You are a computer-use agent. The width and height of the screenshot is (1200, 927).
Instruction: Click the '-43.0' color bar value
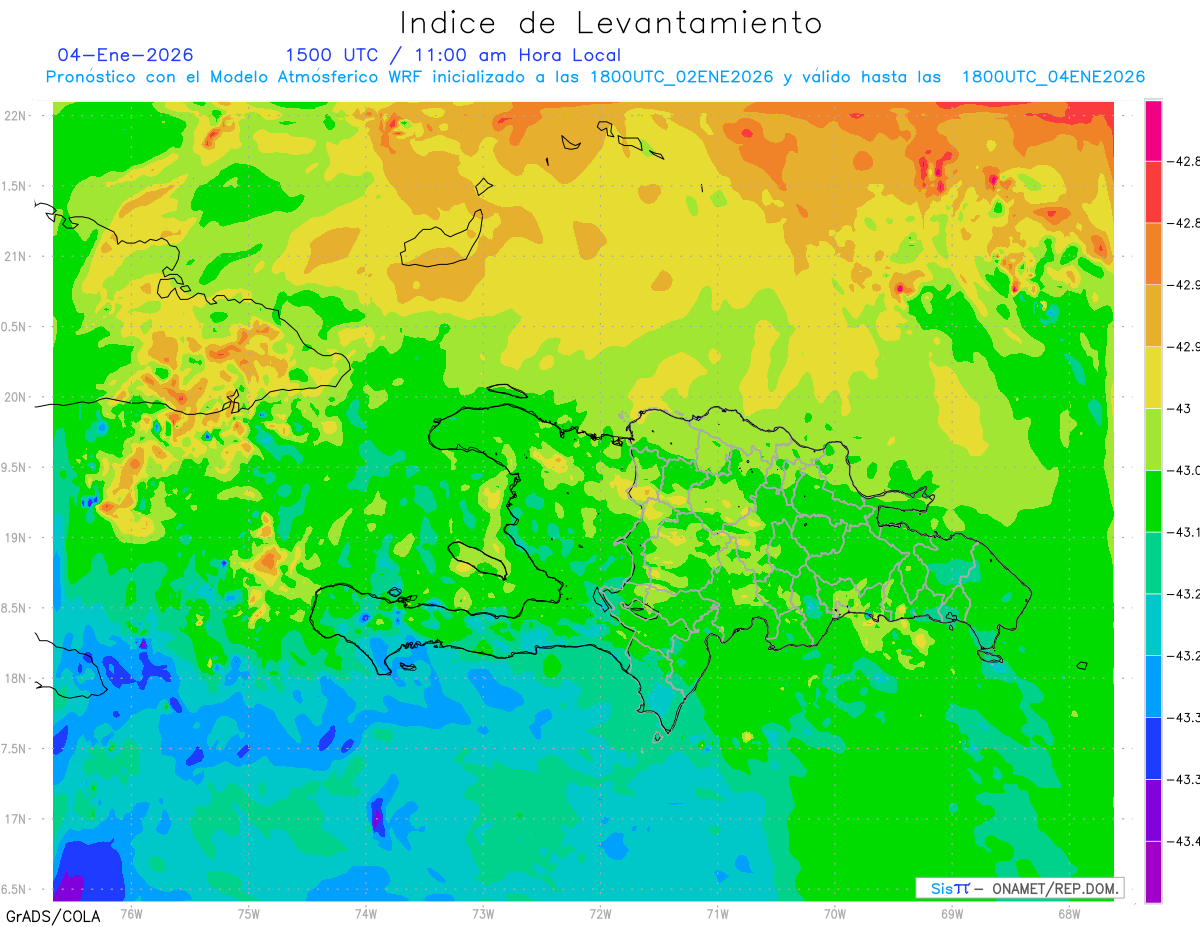tap(1186, 470)
